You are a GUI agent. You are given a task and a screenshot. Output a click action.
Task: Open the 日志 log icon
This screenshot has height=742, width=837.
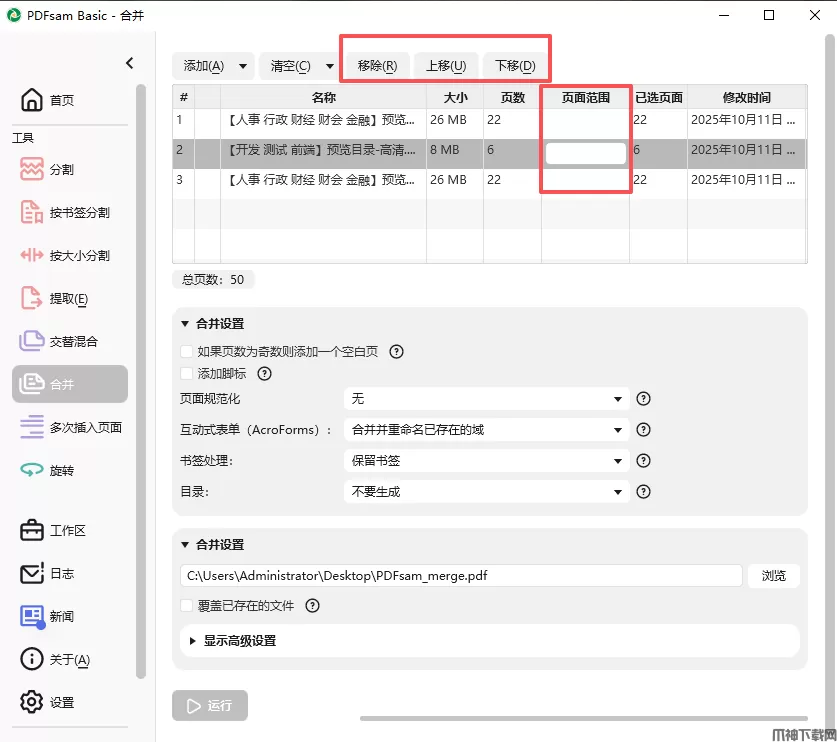coord(32,573)
